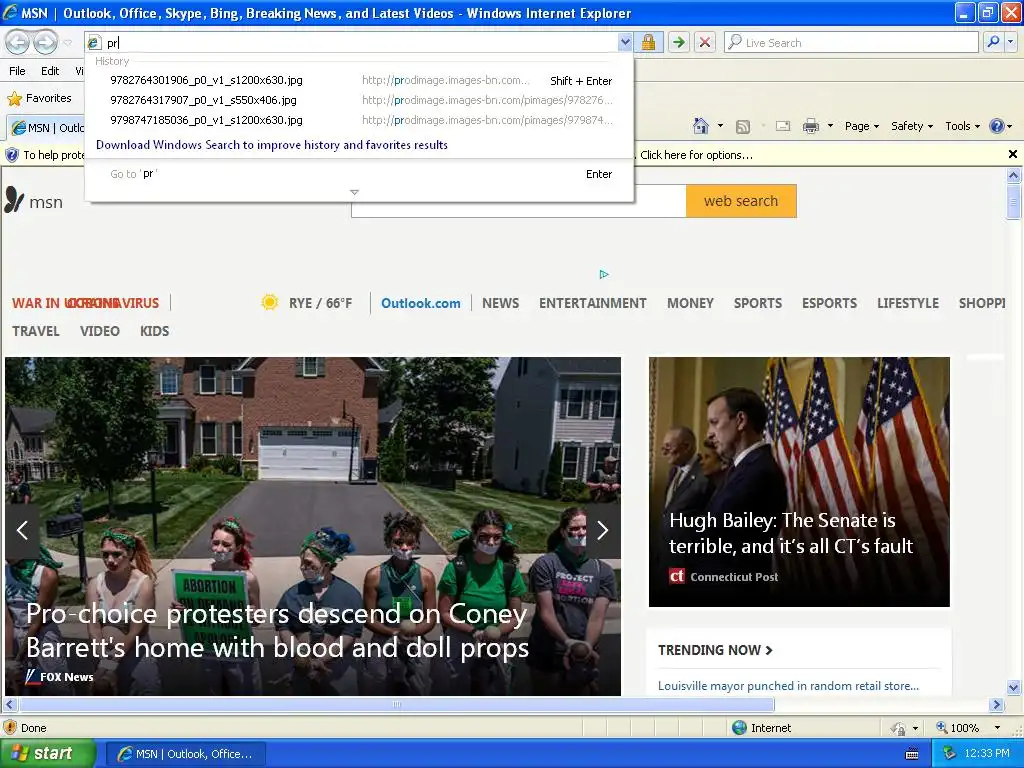Click the Print icon

tap(810, 126)
